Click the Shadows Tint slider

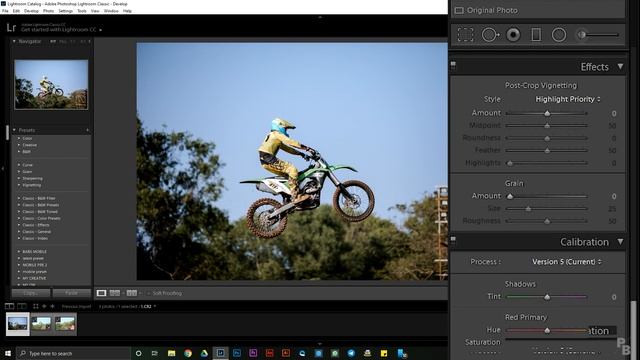coord(547,297)
